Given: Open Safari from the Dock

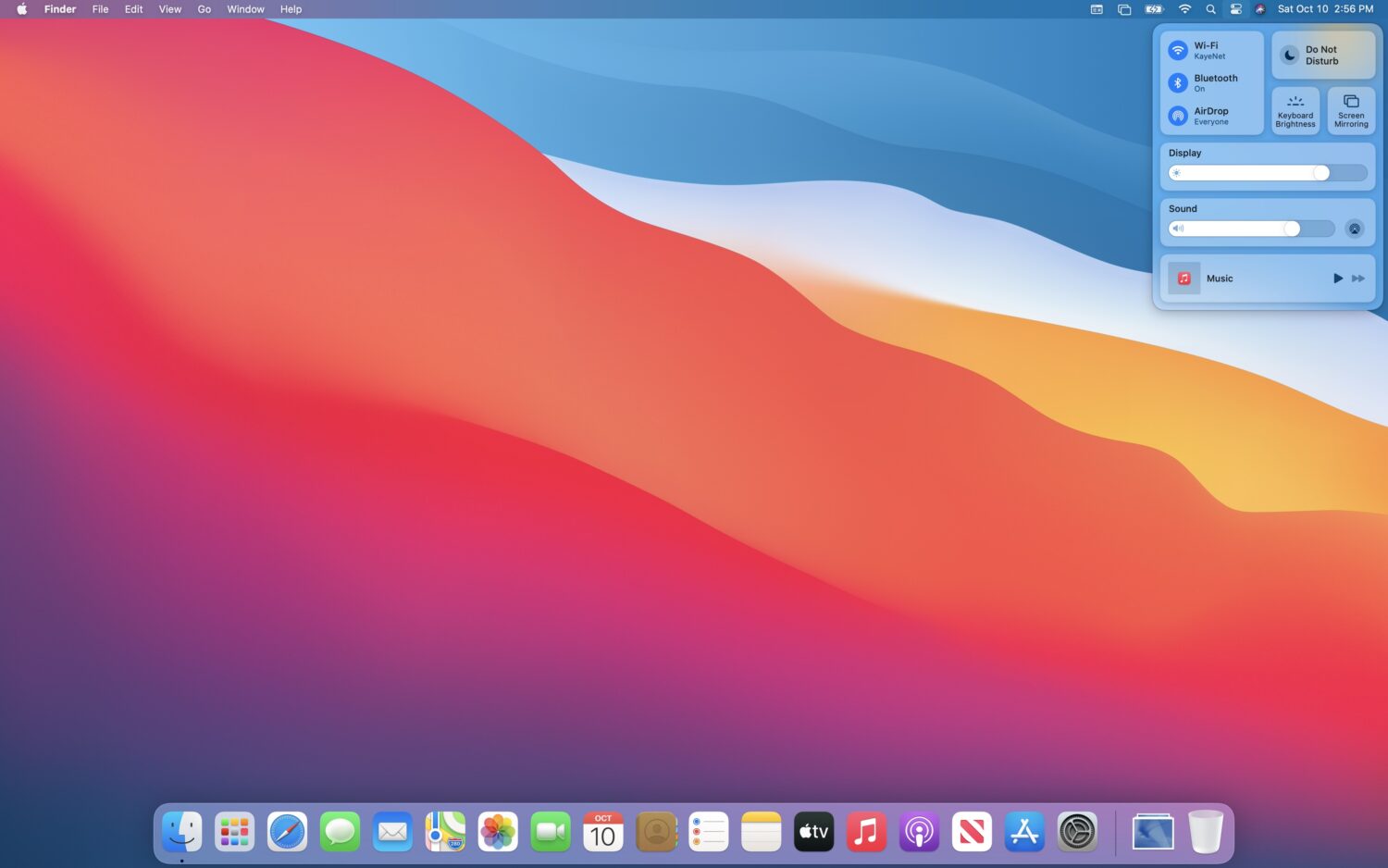Looking at the screenshot, I should coord(287,831).
